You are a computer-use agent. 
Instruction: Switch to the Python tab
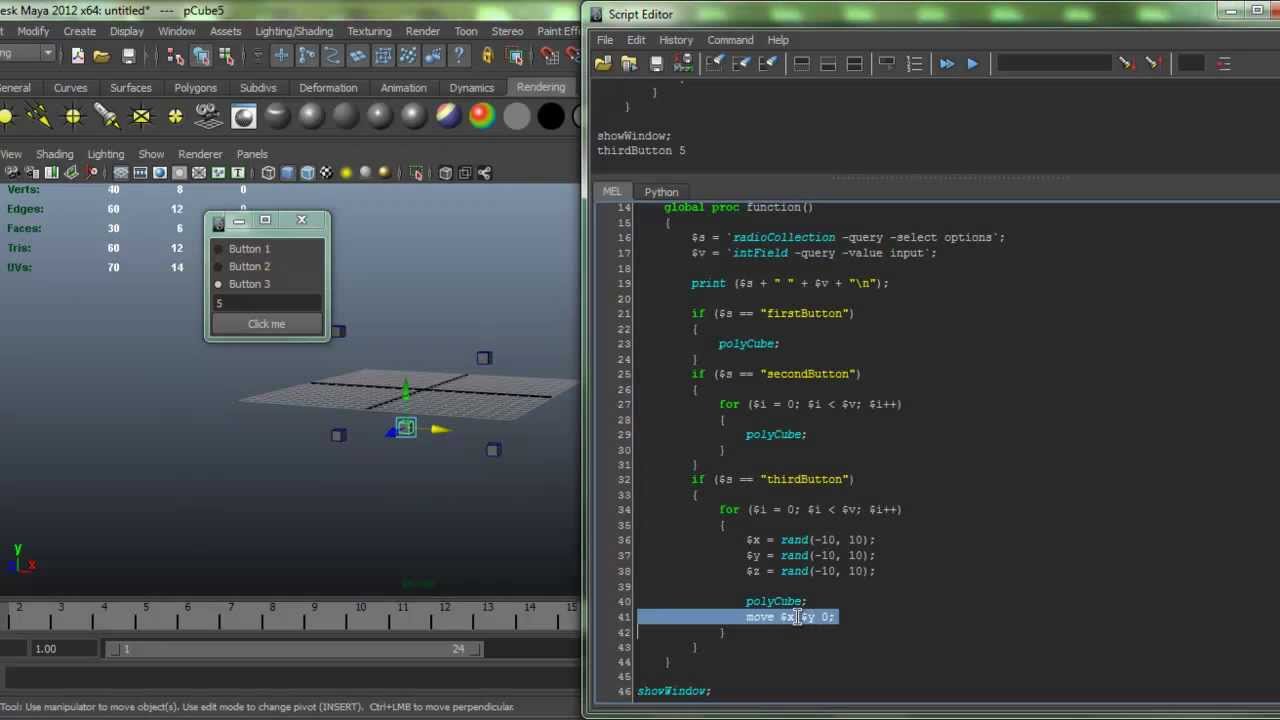click(x=661, y=192)
